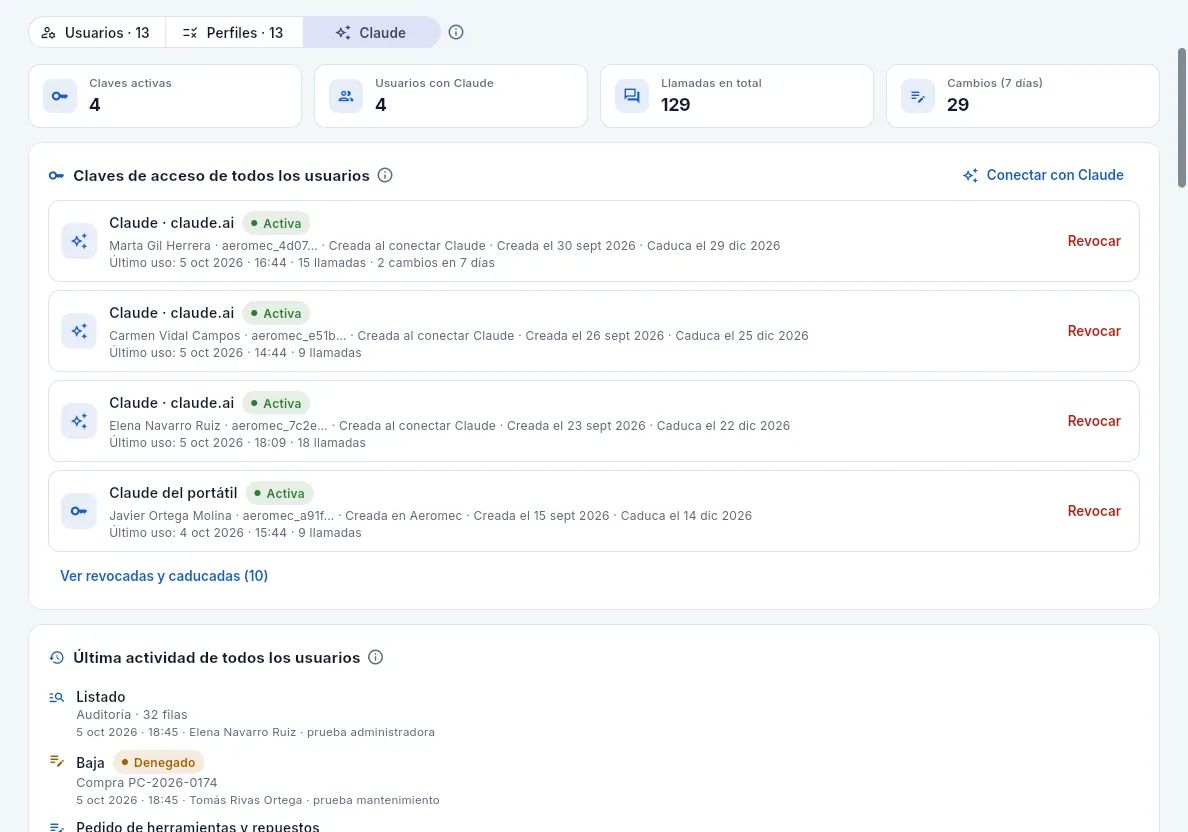
Task: Switch to the Usuarios · 13 tab
Action: point(97,33)
